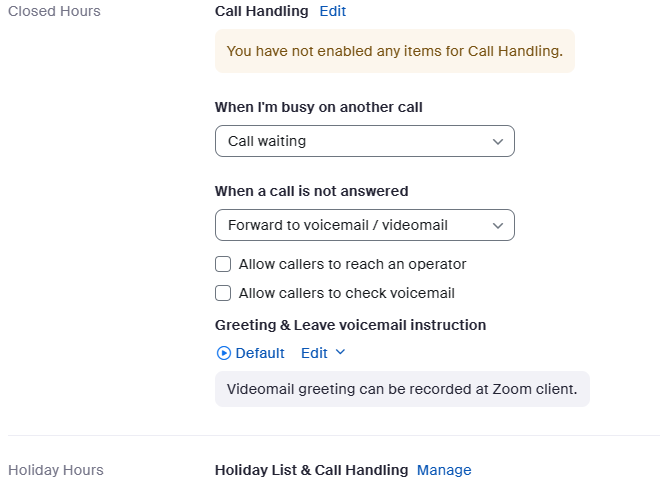Click the 'not enabled any items' warning banner

pos(394,50)
